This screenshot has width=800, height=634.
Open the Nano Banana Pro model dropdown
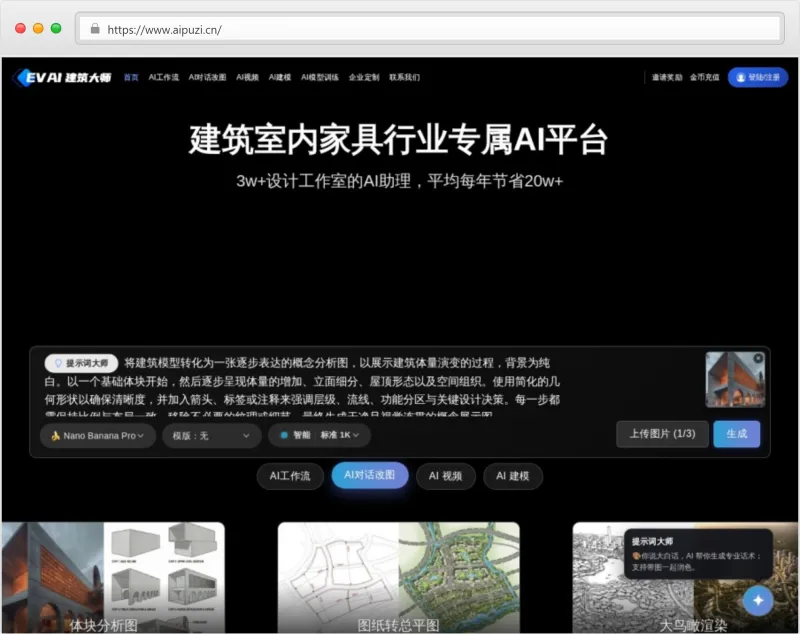coord(97,435)
